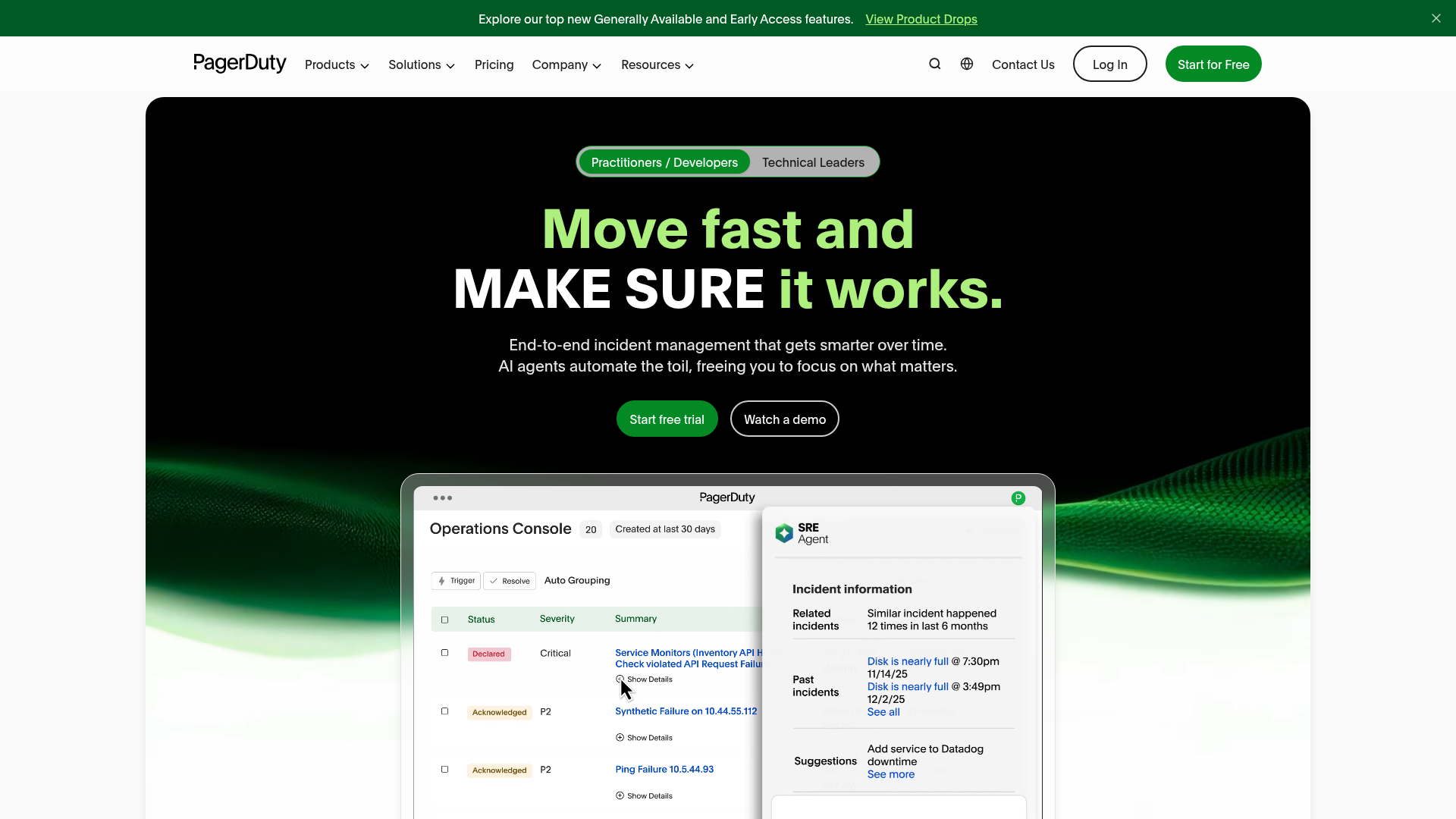Follow the View Product Drops link
Viewport: 1456px width, 819px height.
(921, 19)
